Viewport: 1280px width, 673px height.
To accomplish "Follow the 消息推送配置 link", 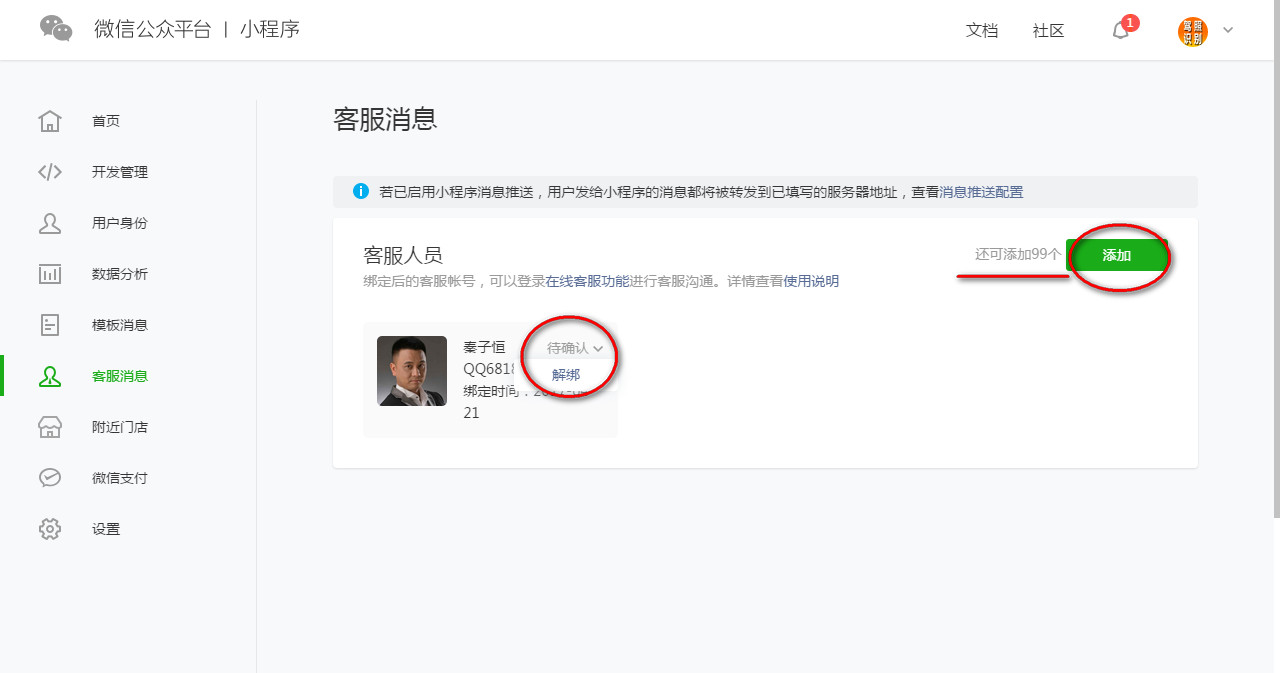I will pos(981,192).
